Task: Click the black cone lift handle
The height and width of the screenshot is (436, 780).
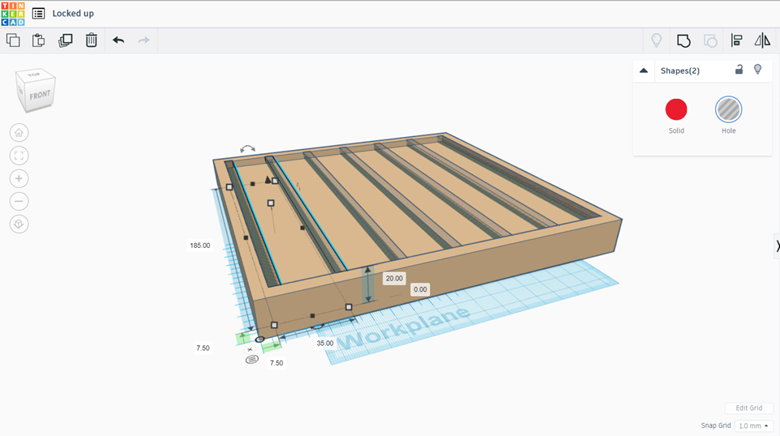Action: coord(268,180)
